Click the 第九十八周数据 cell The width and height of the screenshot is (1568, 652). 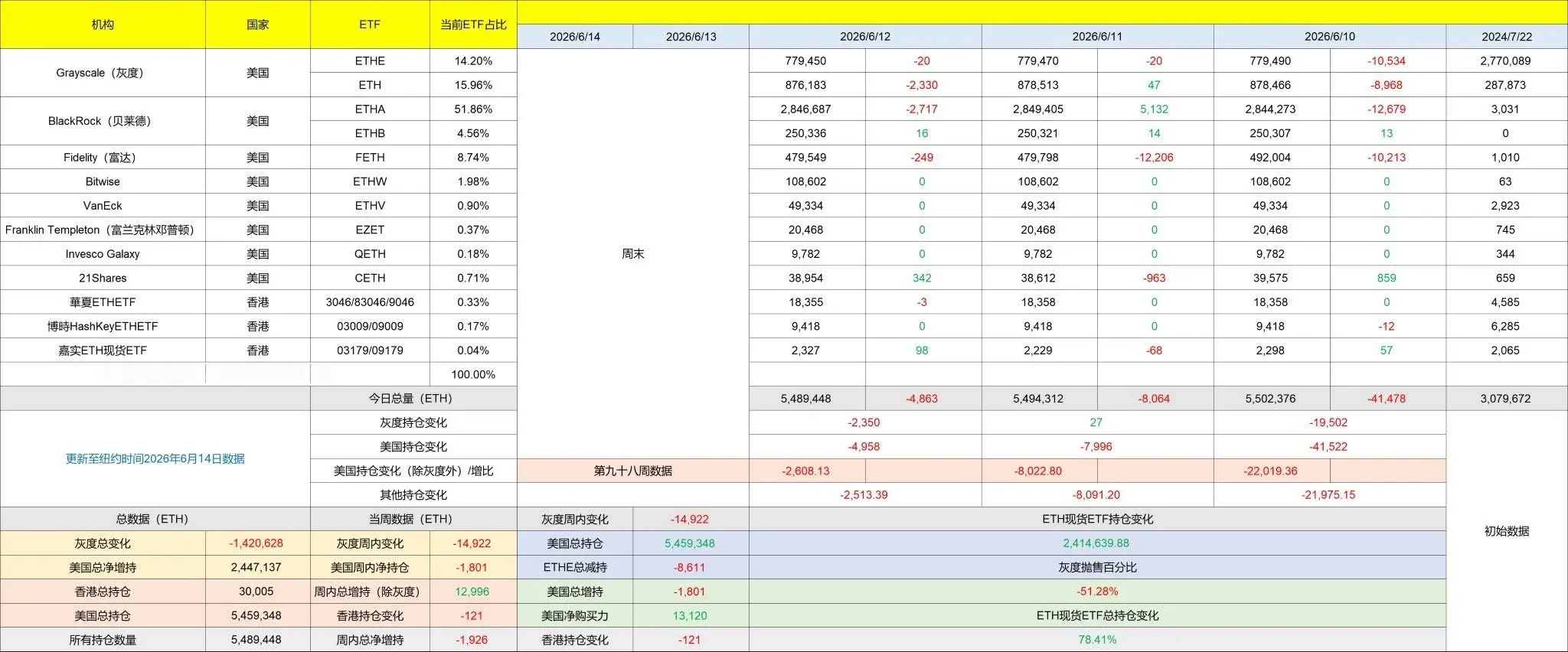point(633,471)
